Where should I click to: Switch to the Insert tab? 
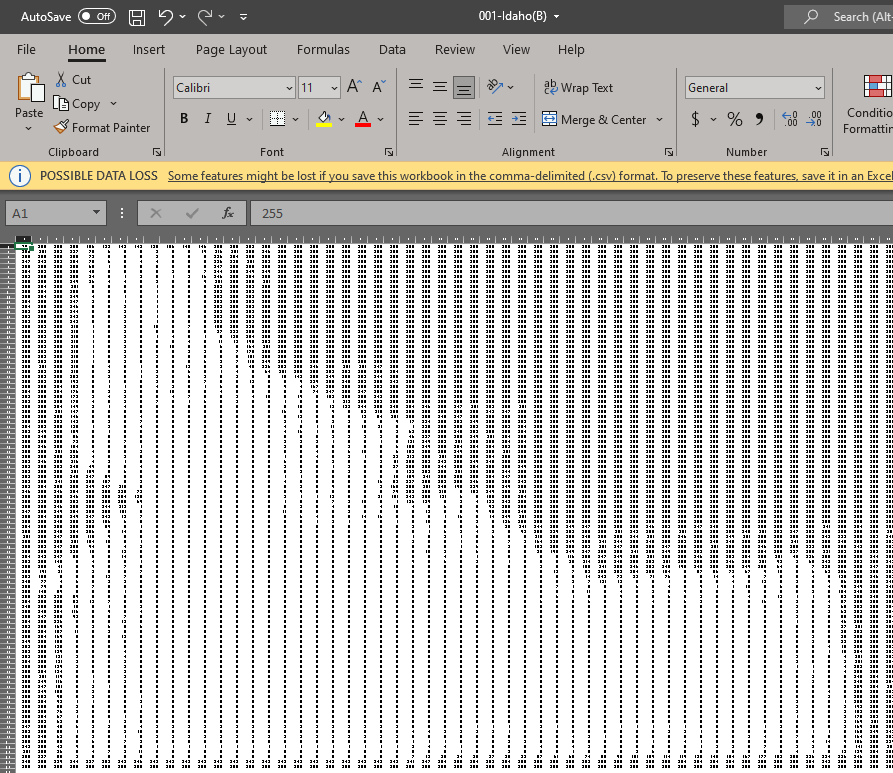click(149, 50)
